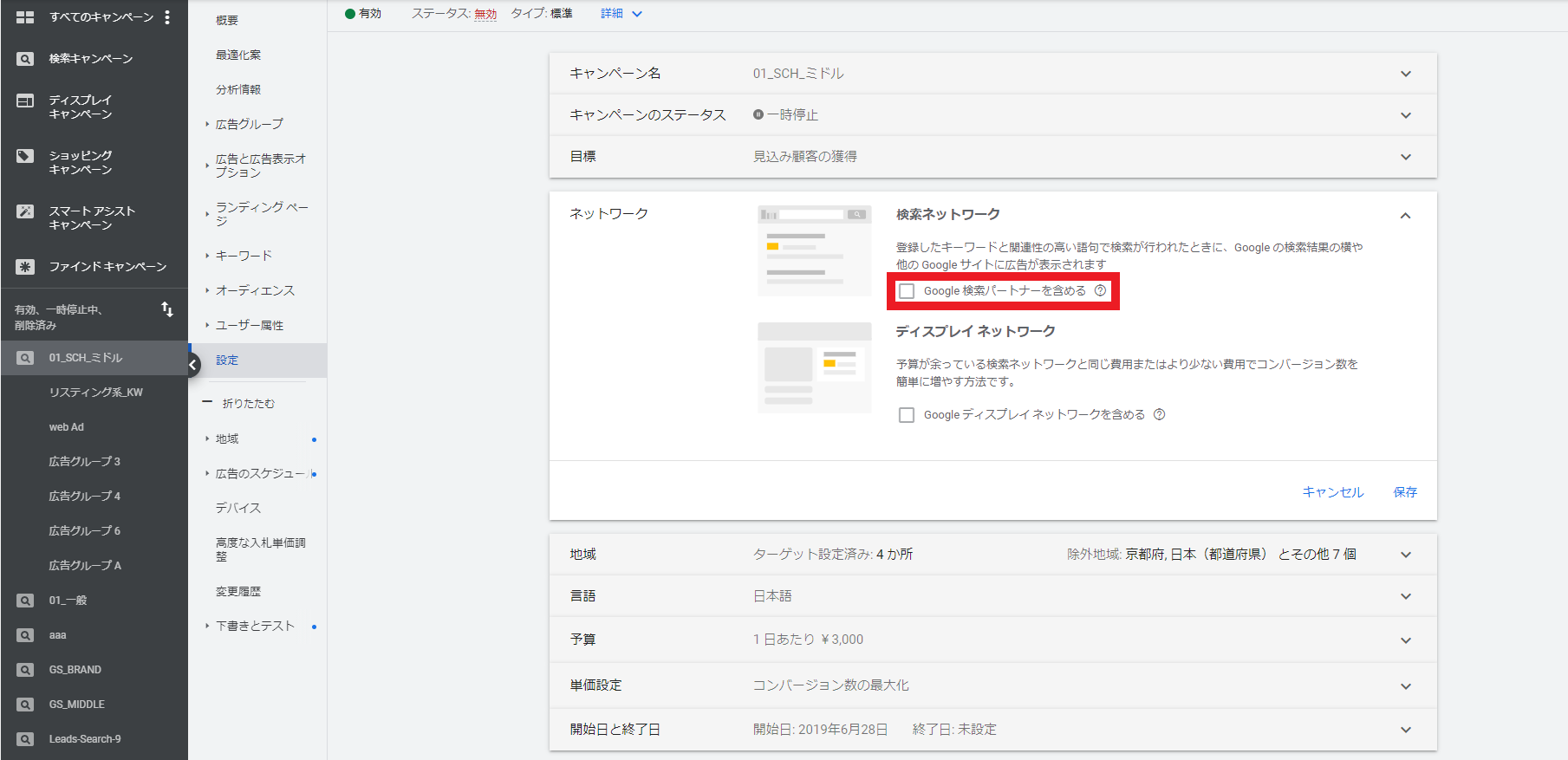
Task: Enable the Google 検索パートナーを含める checkbox
Action: point(907,291)
